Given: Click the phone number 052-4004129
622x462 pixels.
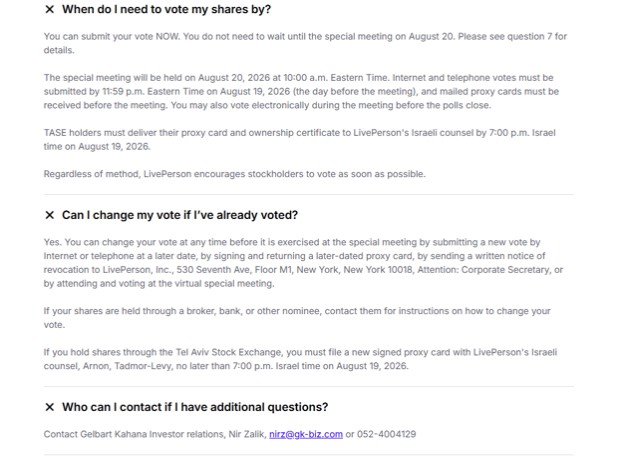Looking at the screenshot, I should coord(386,434).
